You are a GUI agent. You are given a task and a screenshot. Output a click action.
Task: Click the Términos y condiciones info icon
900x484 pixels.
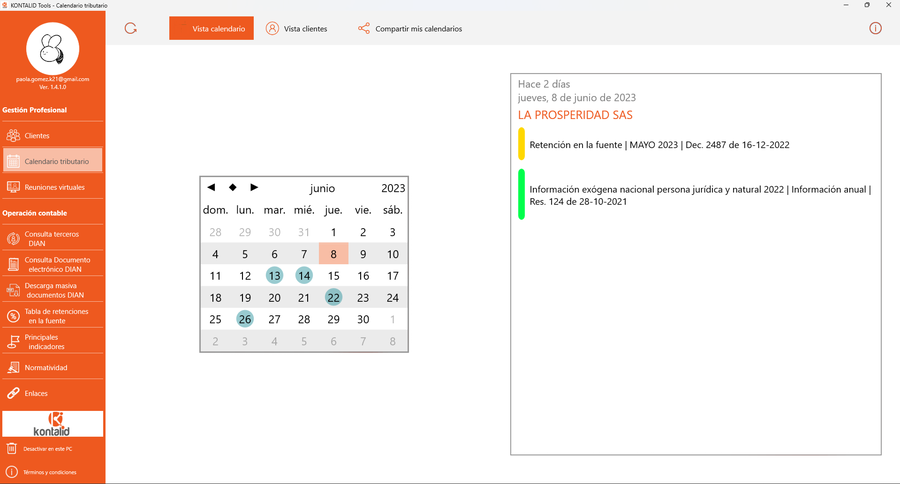coord(11,472)
